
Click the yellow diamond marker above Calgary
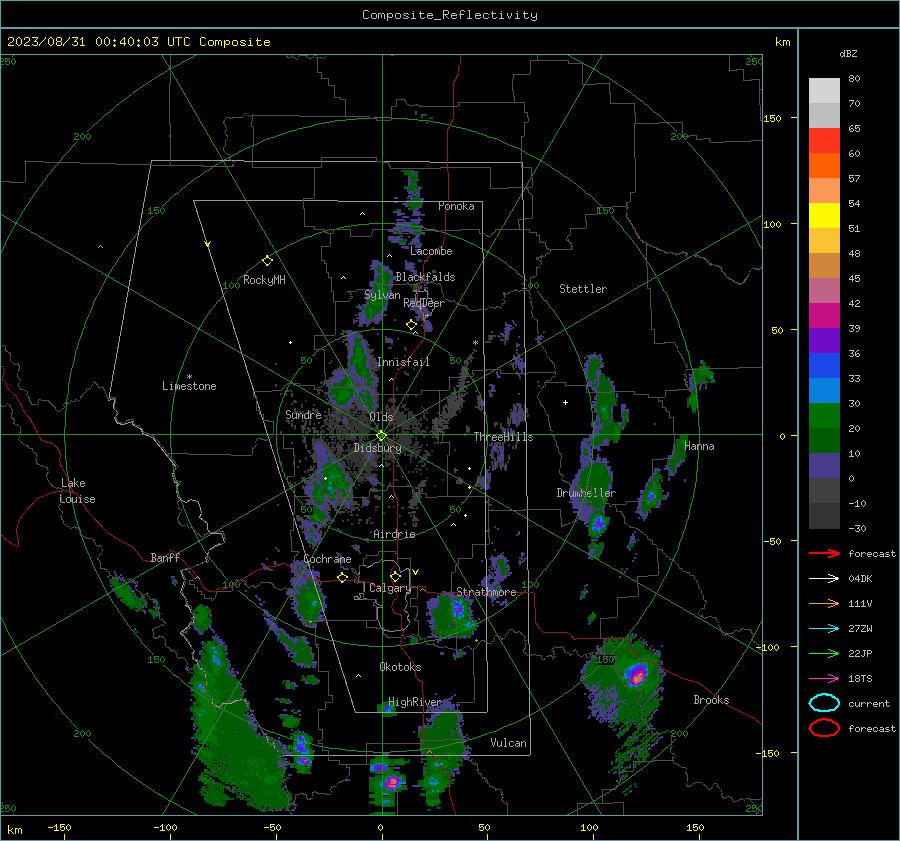tap(395, 576)
